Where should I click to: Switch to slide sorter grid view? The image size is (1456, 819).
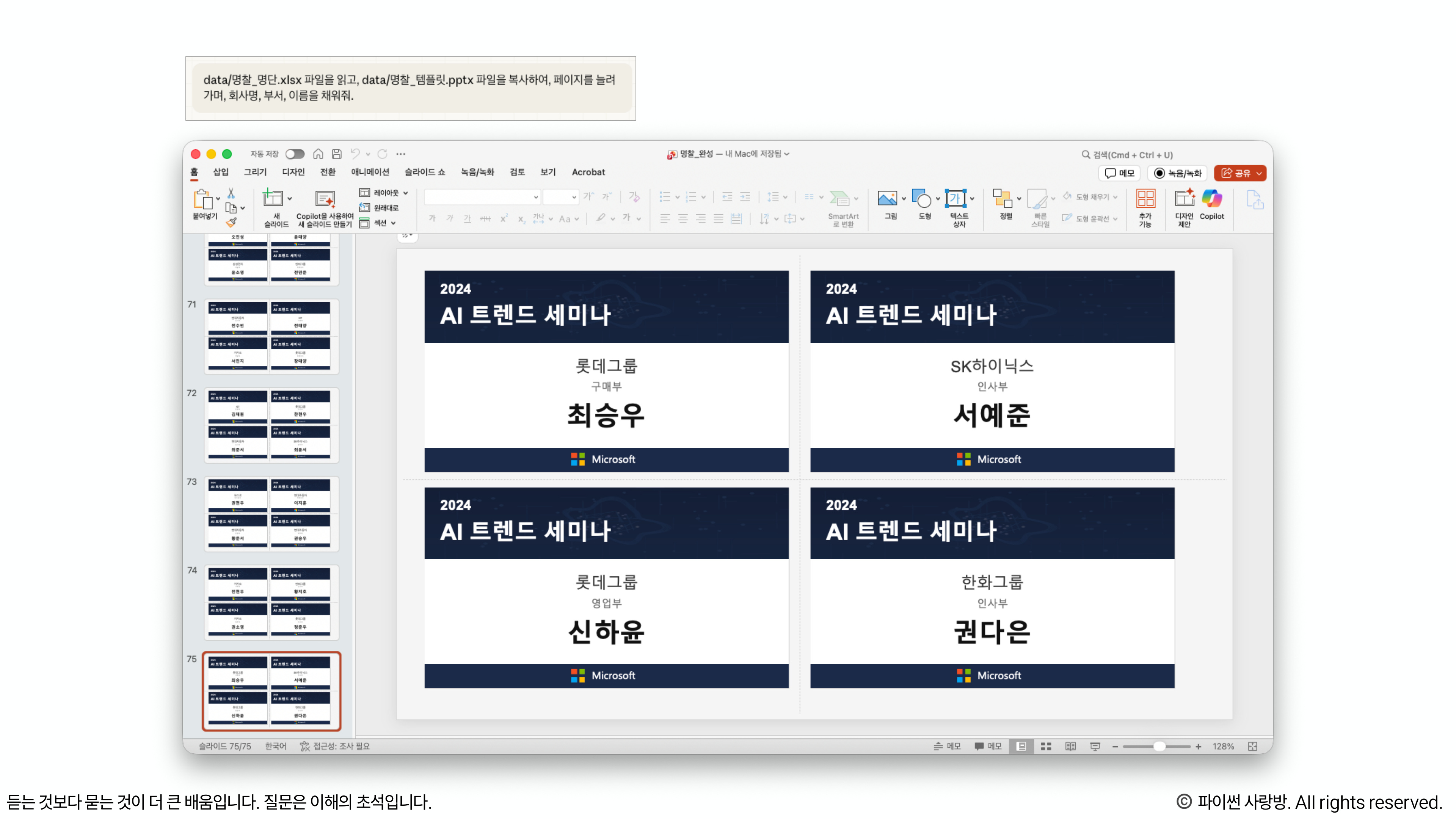pos(1046,746)
